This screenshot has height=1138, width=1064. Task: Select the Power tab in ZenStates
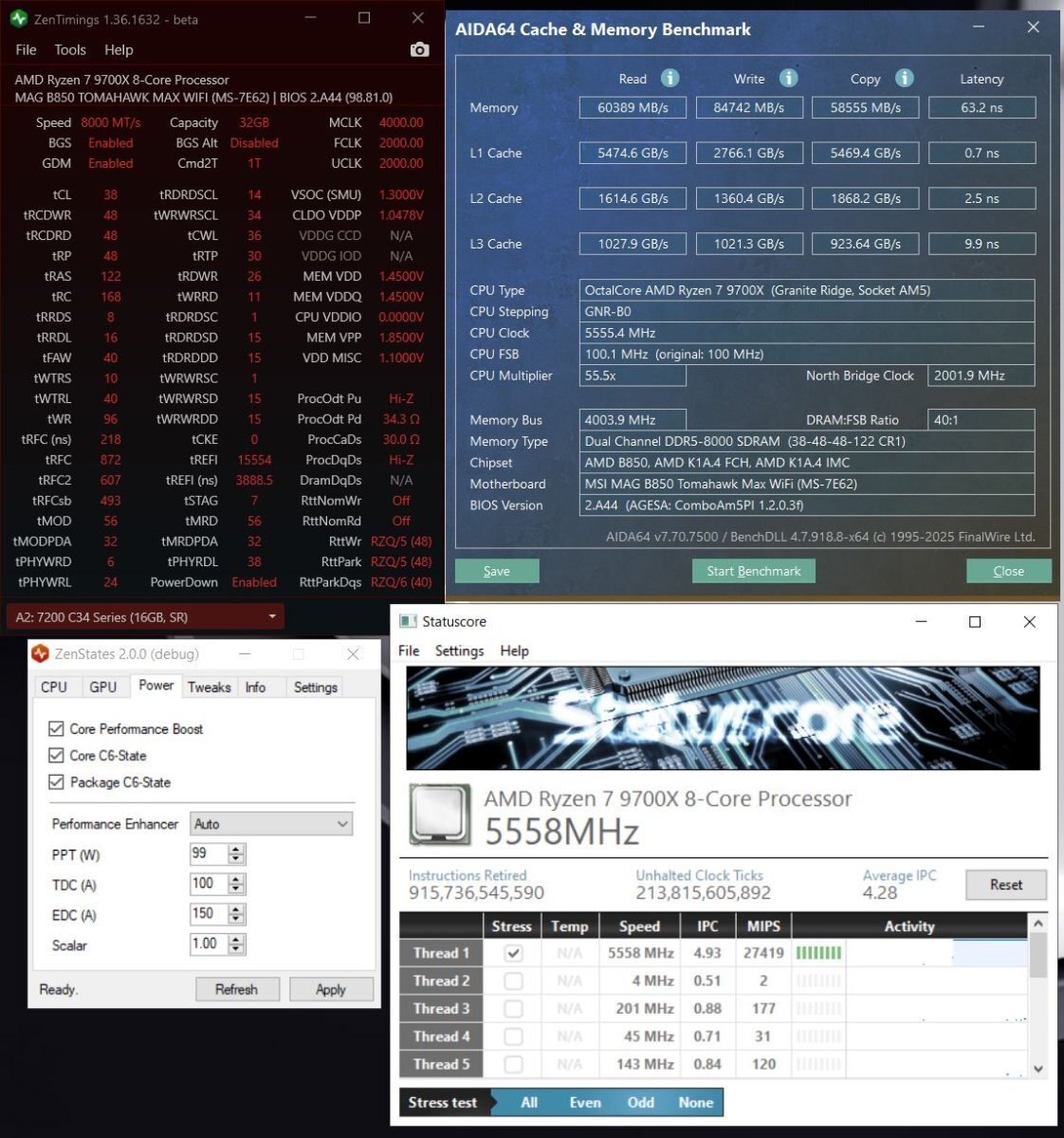(156, 685)
